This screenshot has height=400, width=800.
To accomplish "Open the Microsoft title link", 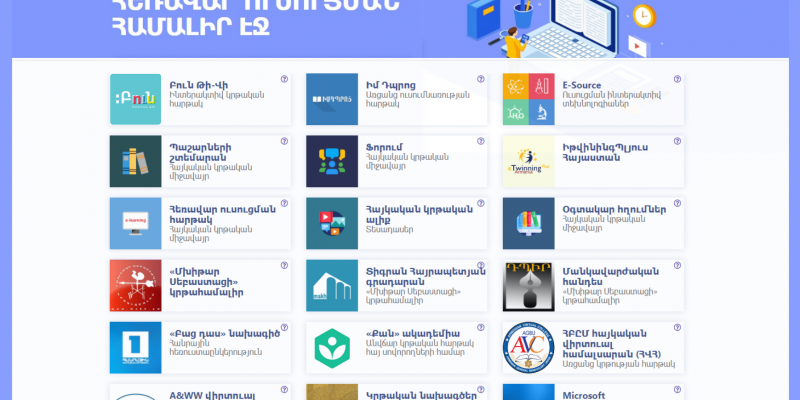I will 584,395.
